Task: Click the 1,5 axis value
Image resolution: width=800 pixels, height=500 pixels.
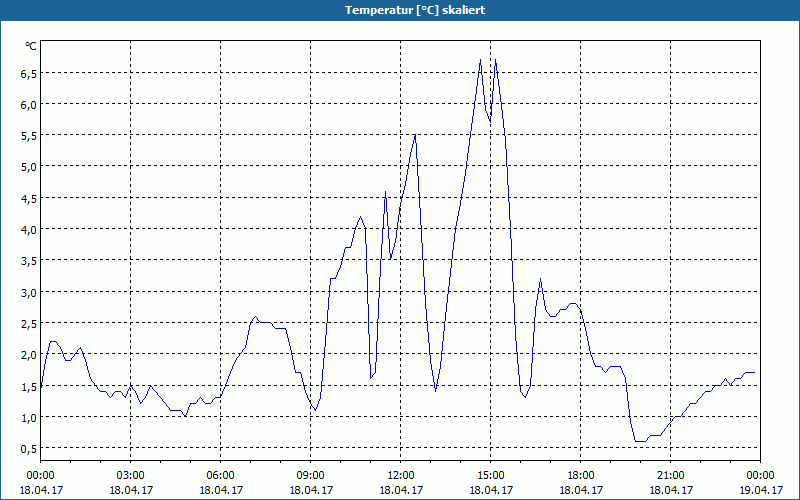Action: 29,387
